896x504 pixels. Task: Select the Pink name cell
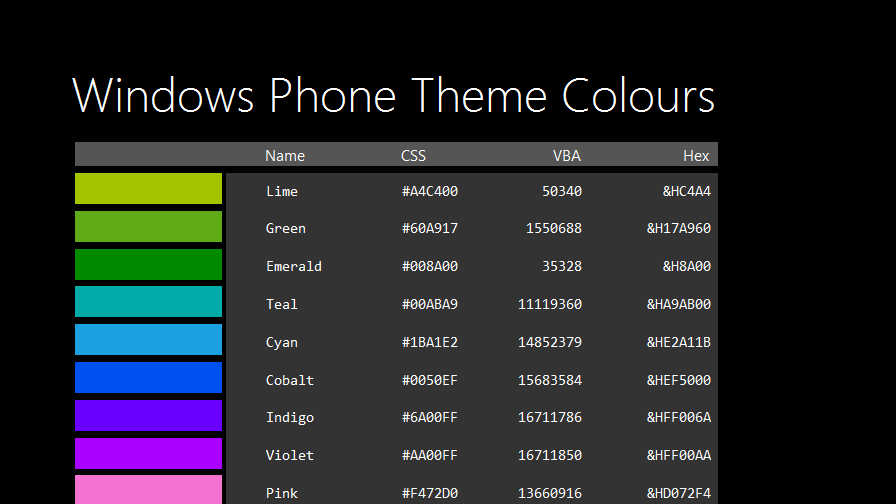pyautogui.click(x=282, y=493)
